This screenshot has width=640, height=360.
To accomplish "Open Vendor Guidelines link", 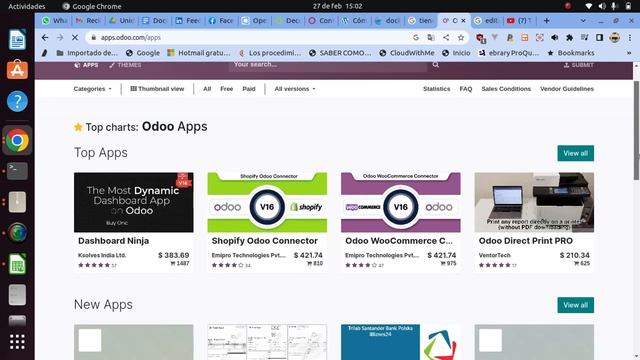I will [x=567, y=89].
